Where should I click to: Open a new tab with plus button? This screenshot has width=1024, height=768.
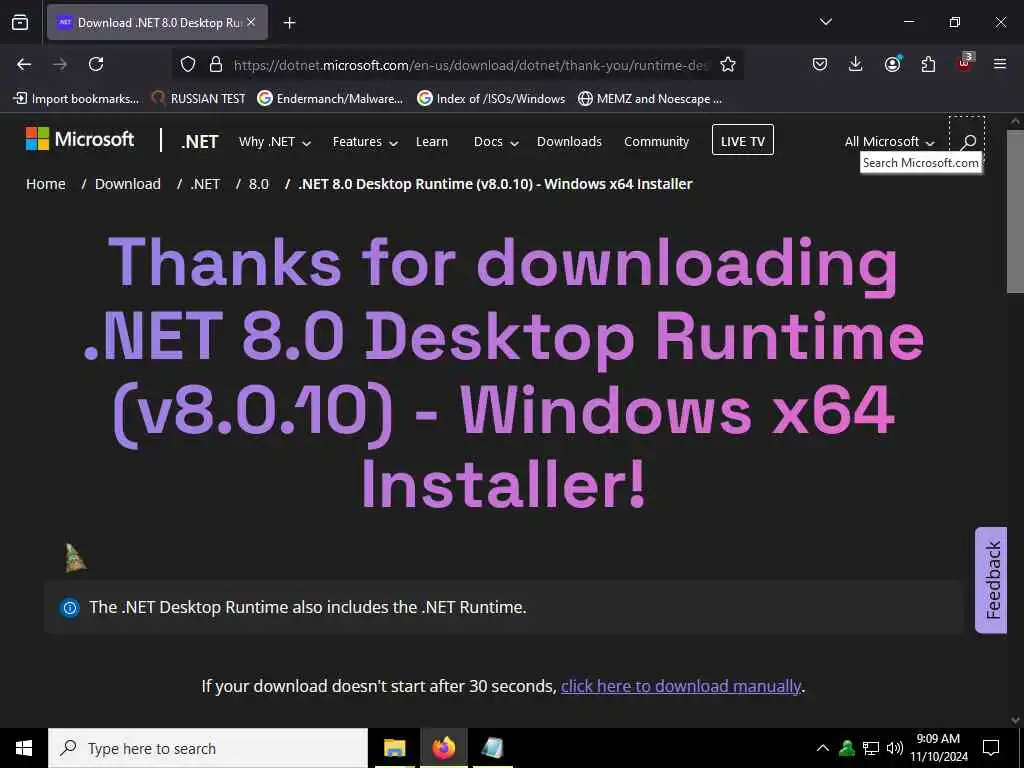coord(289,23)
